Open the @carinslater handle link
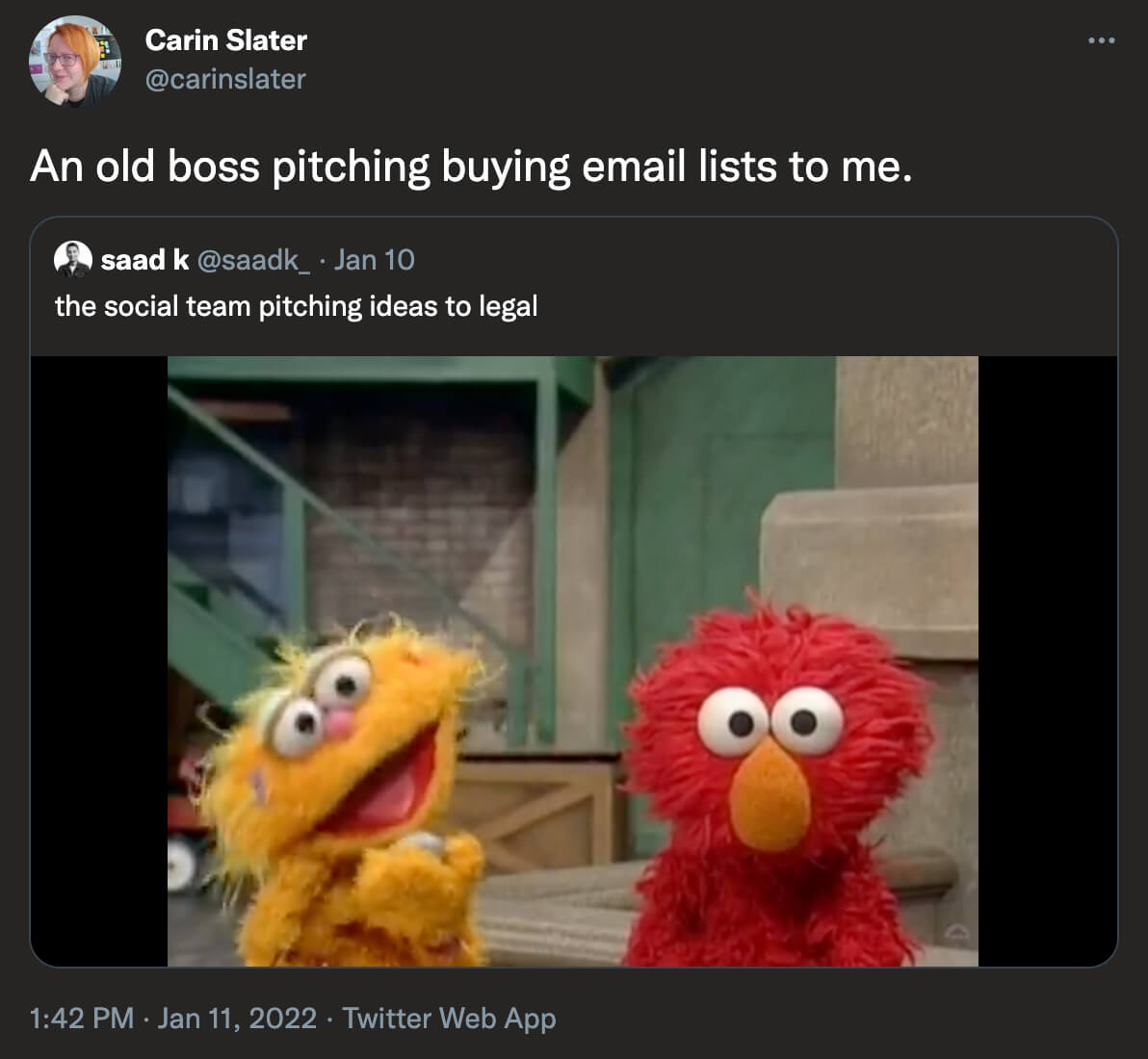This screenshot has height=1059, width=1148. 224,79
